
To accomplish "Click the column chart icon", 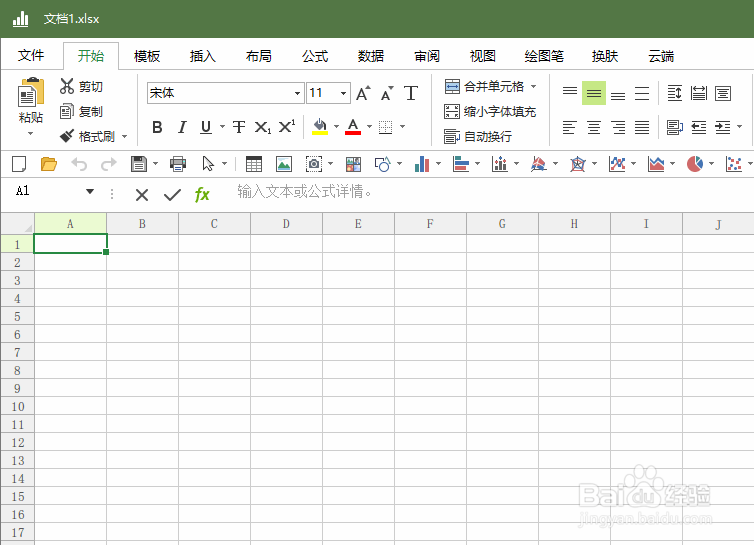I will [x=422, y=164].
